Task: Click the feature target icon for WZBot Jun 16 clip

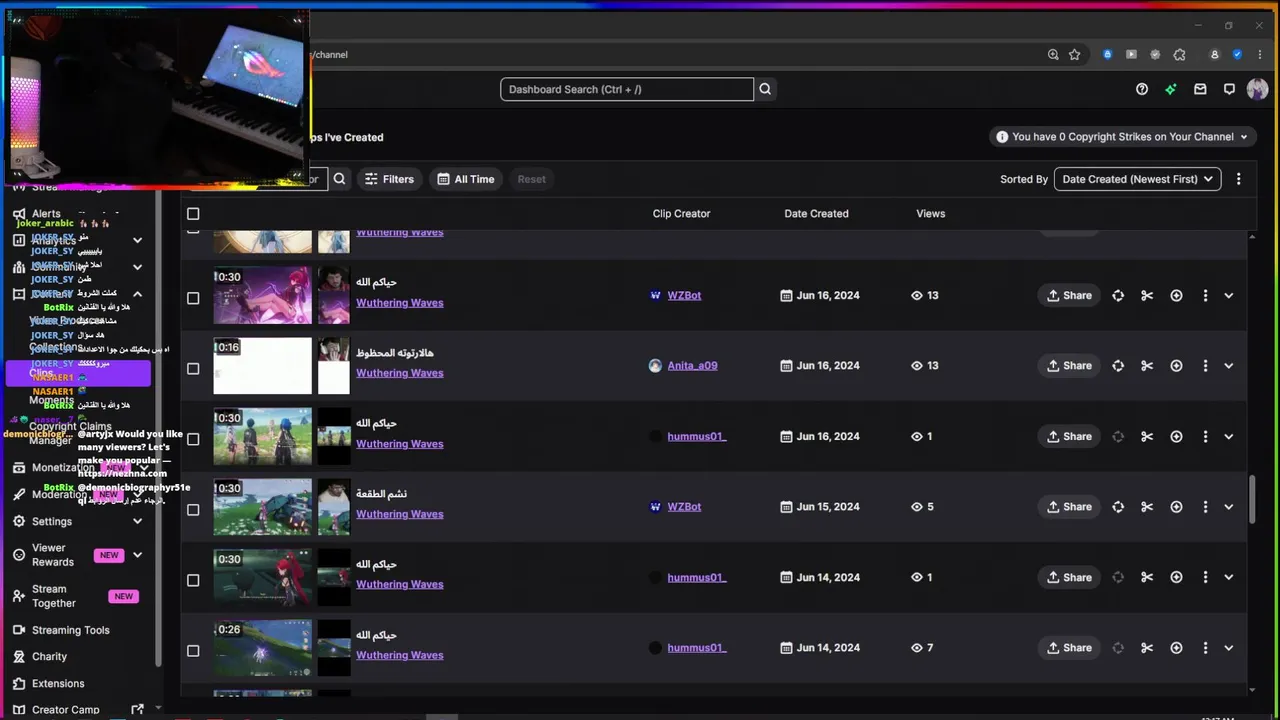Action: (x=1118, y=295)
